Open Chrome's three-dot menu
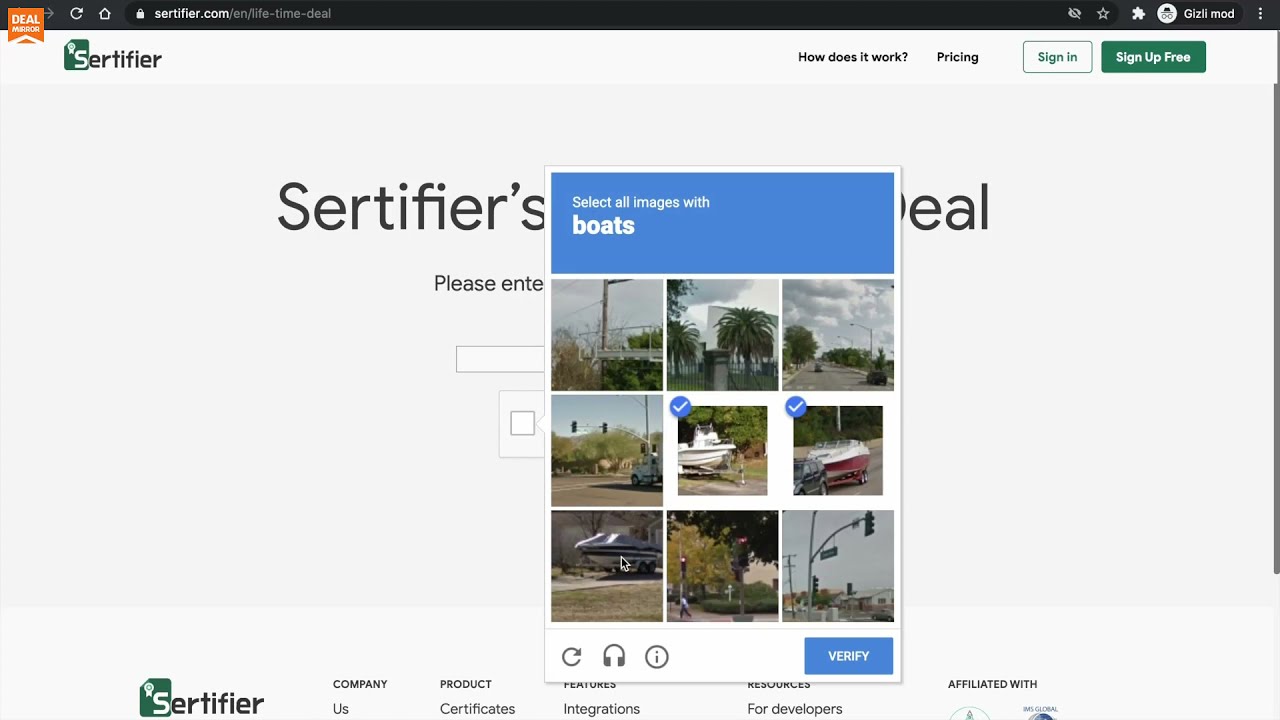Image resolution: width=1280 pixels, height=720 pixels. pyautogui.click(x=1260, y=14)
